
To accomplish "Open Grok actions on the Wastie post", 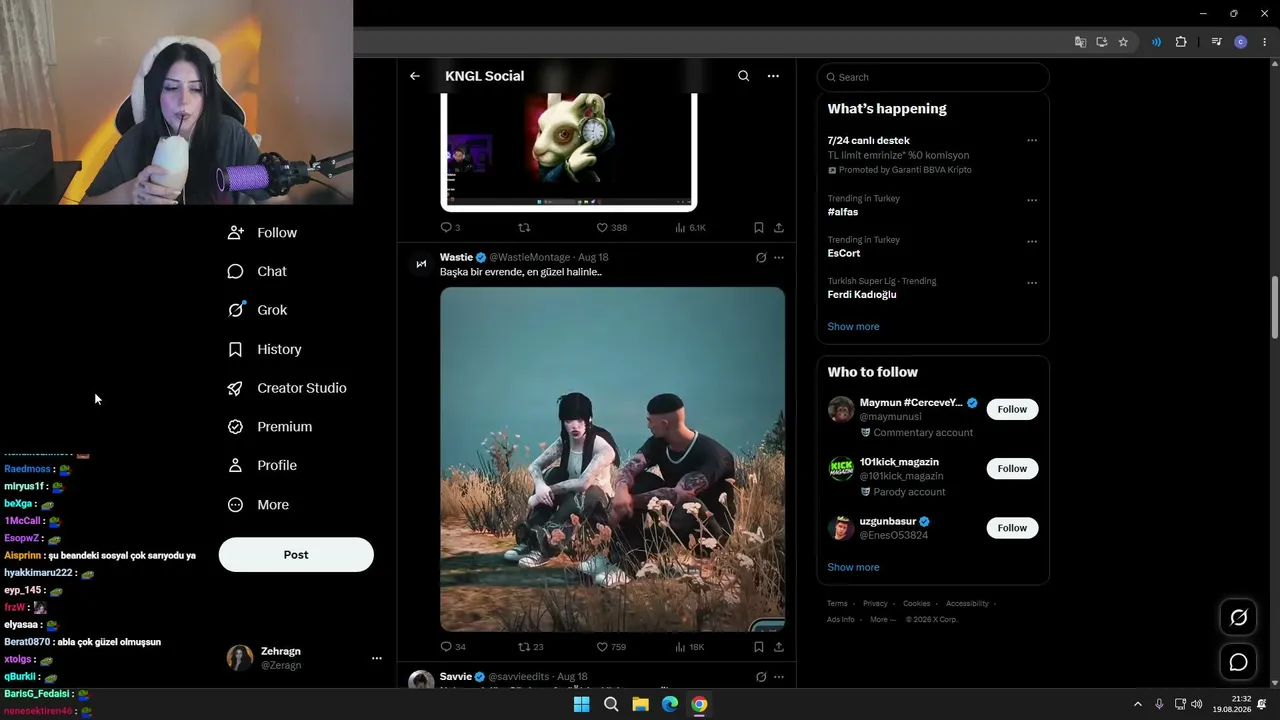I will (761, 258).
